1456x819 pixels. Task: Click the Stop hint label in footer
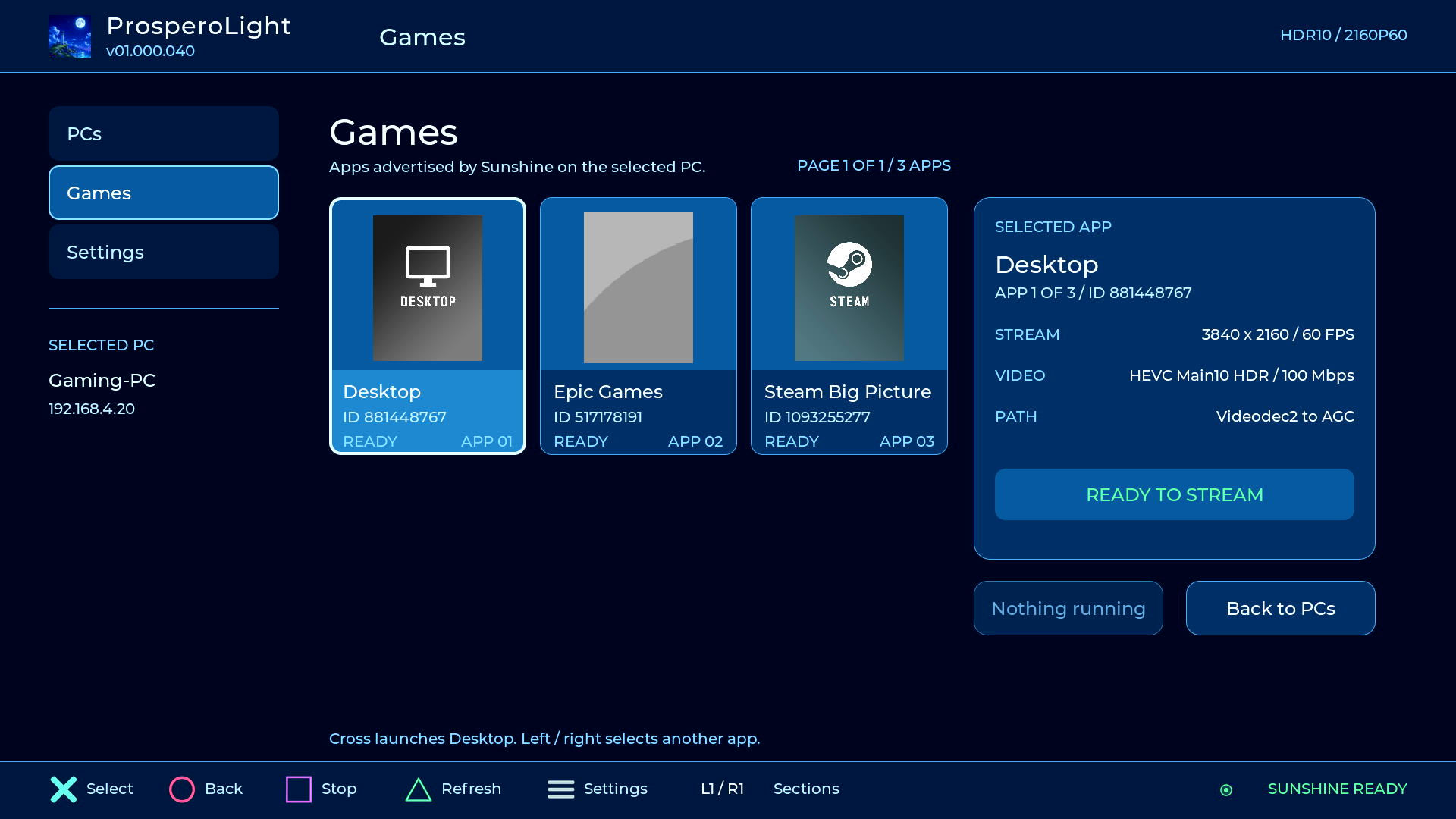(339, 789)
